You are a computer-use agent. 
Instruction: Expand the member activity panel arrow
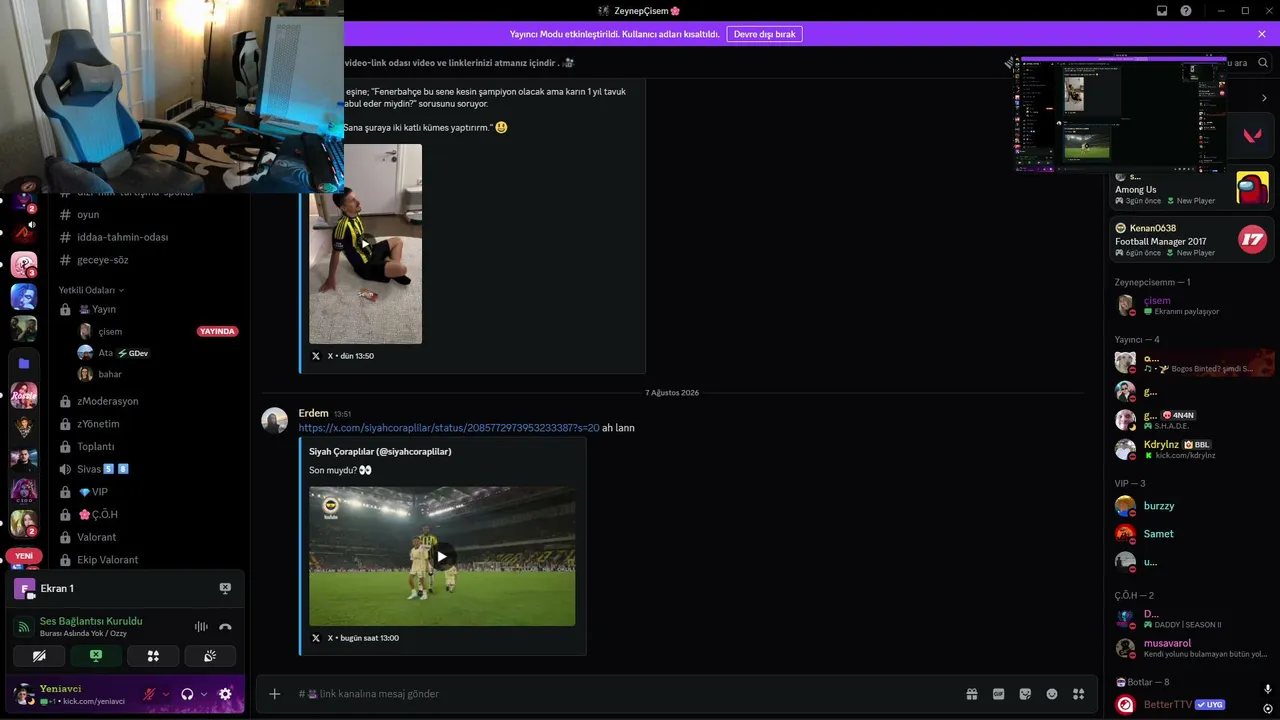pos(1264,98)
